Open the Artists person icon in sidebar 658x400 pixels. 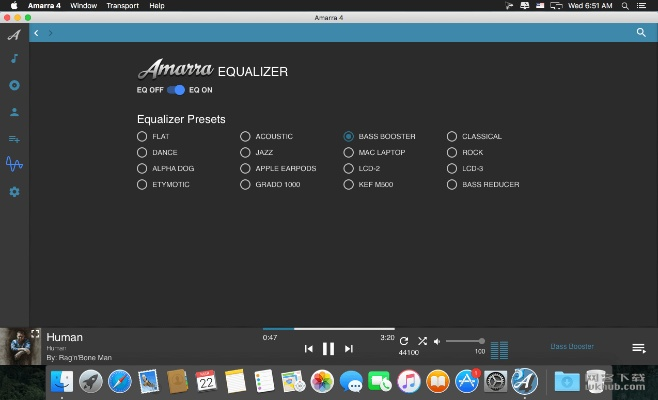click(14, 112)
